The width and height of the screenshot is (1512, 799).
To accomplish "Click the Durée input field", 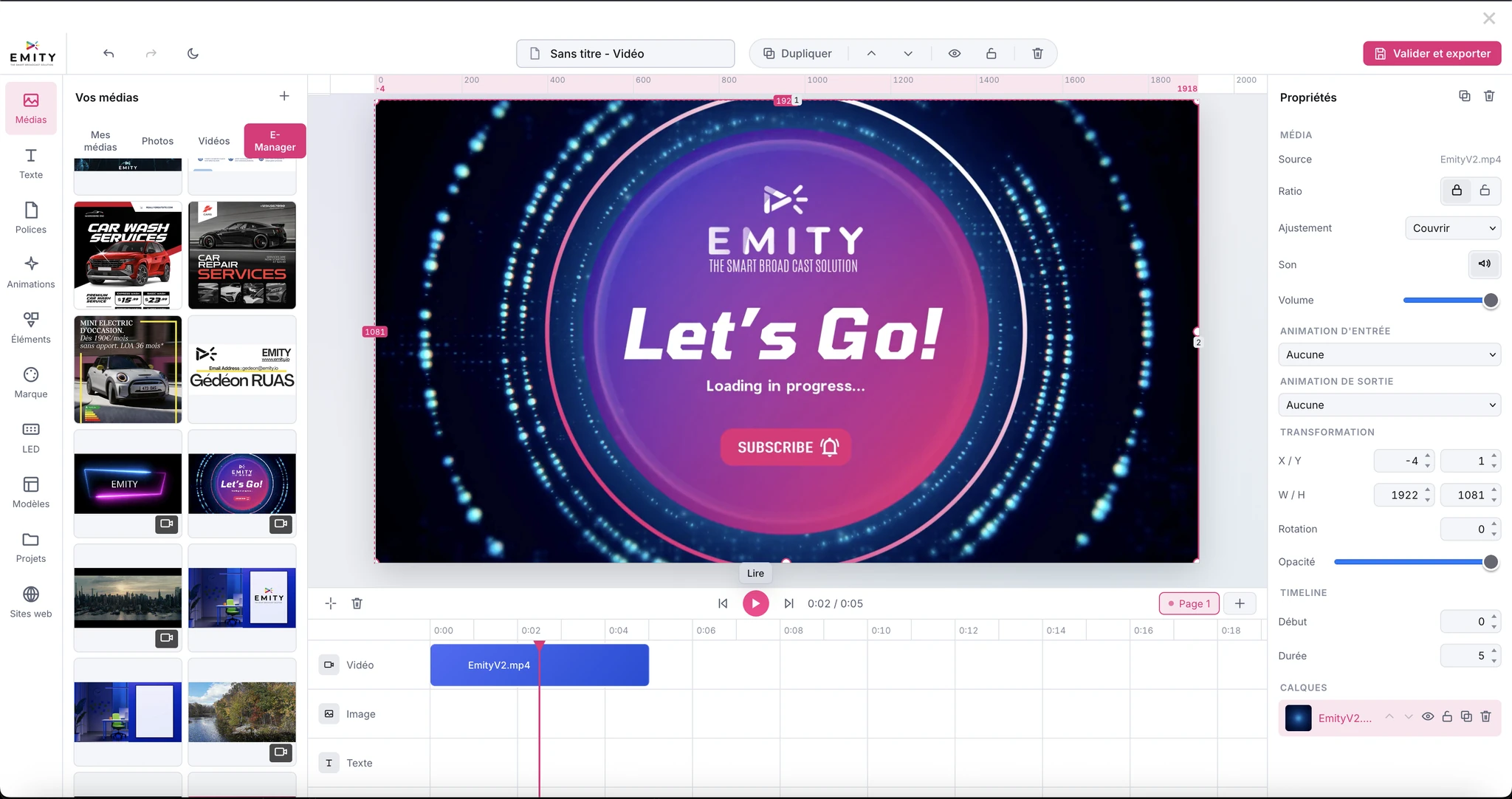I will (1470, 656).
